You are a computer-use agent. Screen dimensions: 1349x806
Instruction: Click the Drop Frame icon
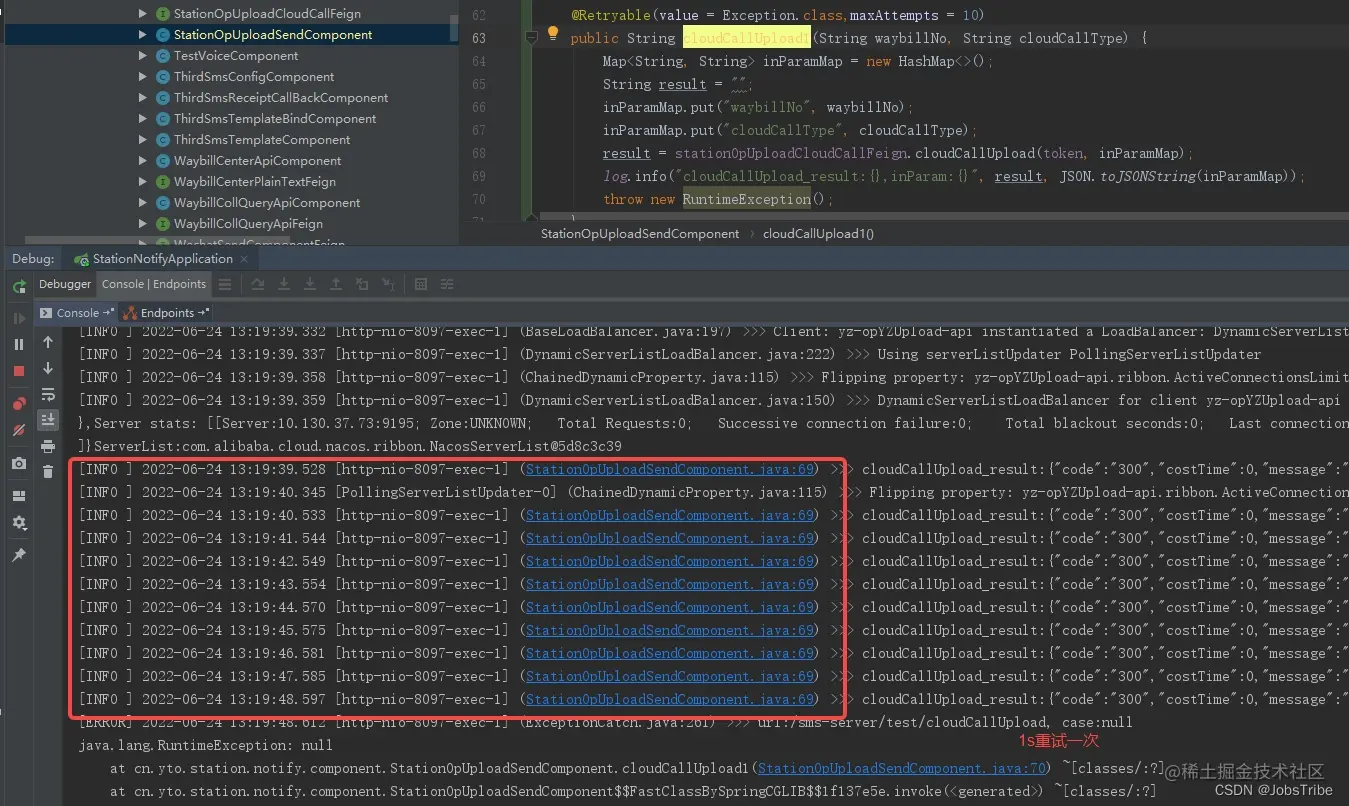pos(362,285)
